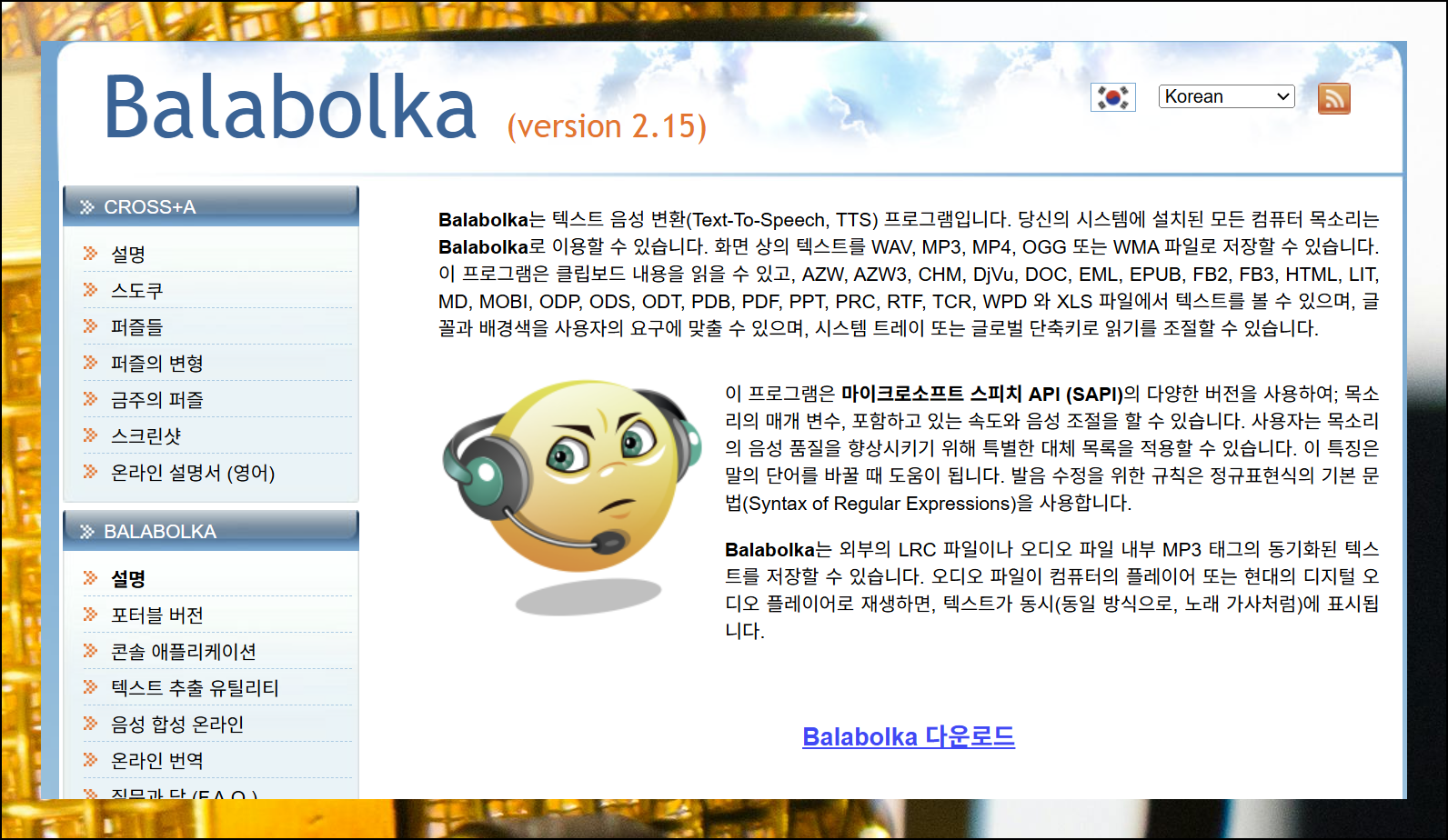This screenshot has width=1448, height=840.
Task: Click arrow icon beside 금주의 퍼즐
Action: (x=90, y=398)
